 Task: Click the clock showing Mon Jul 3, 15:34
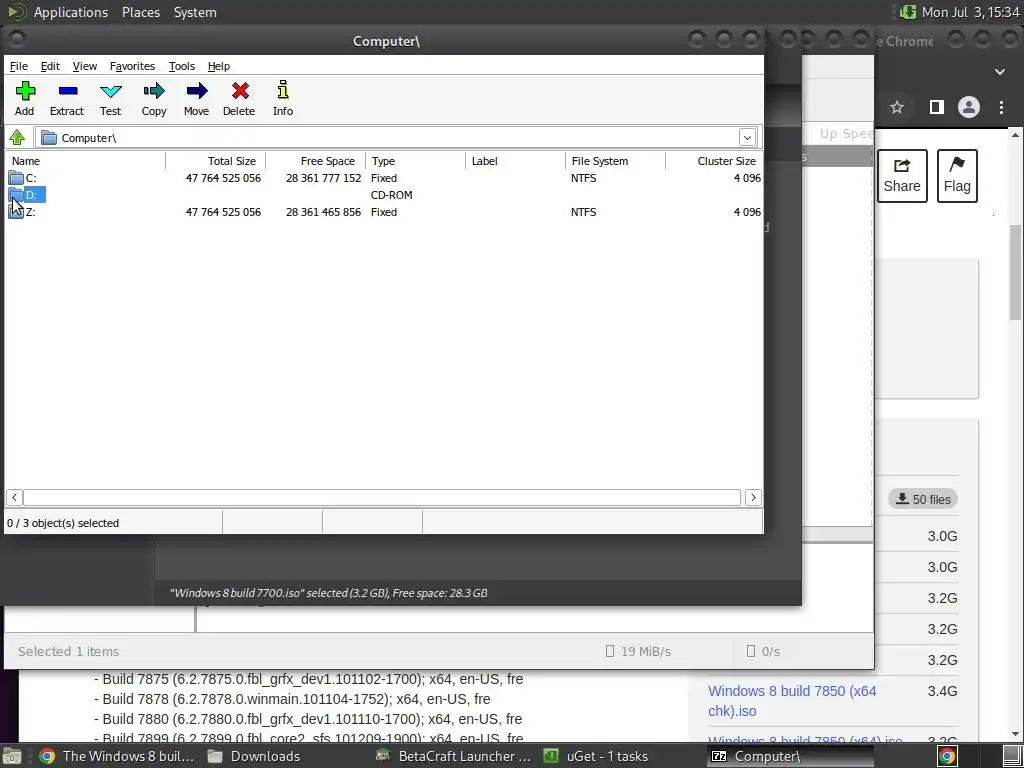click(970, 12)
